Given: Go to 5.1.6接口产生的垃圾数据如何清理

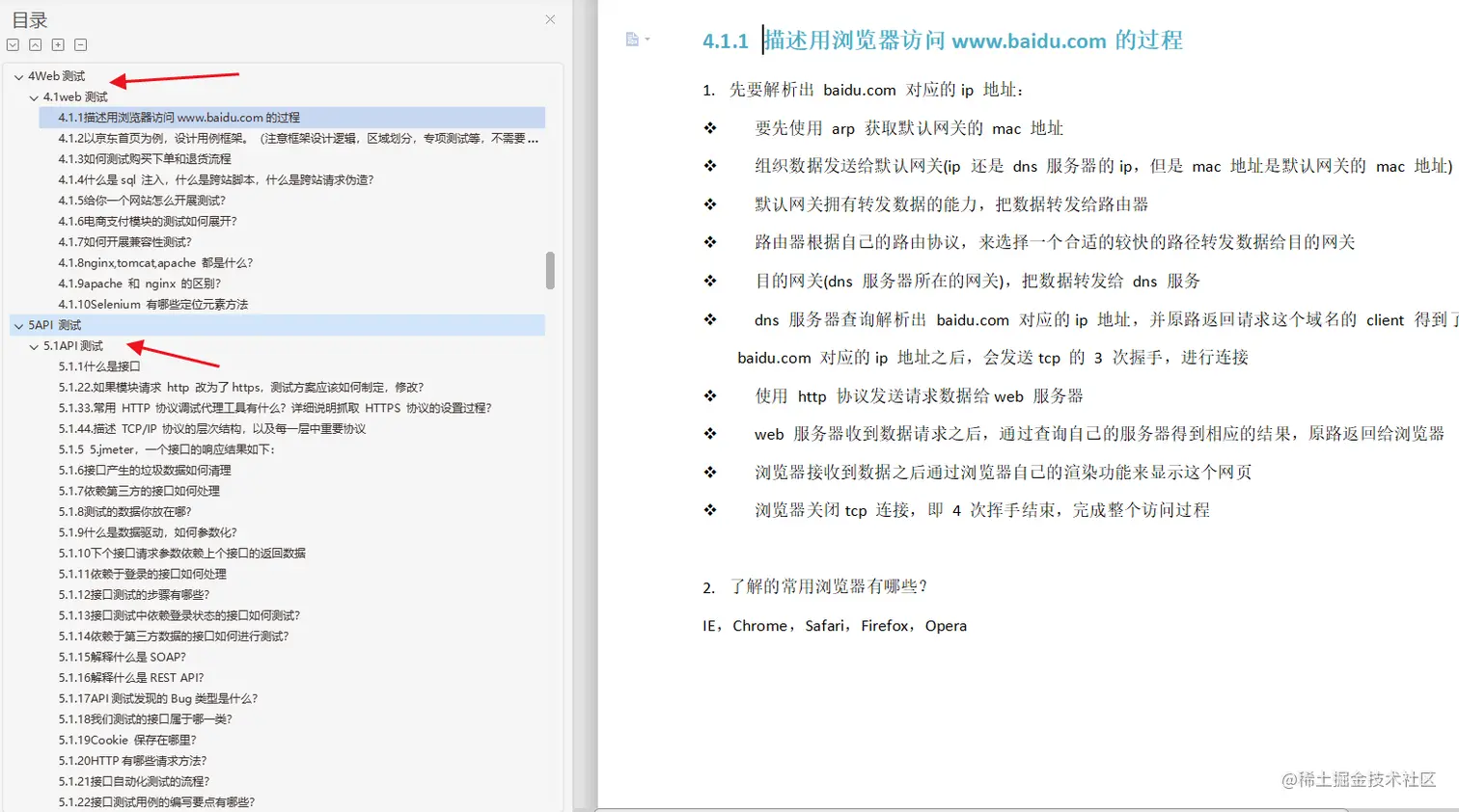Looking at the screenshot, I should tap(145, 470).
